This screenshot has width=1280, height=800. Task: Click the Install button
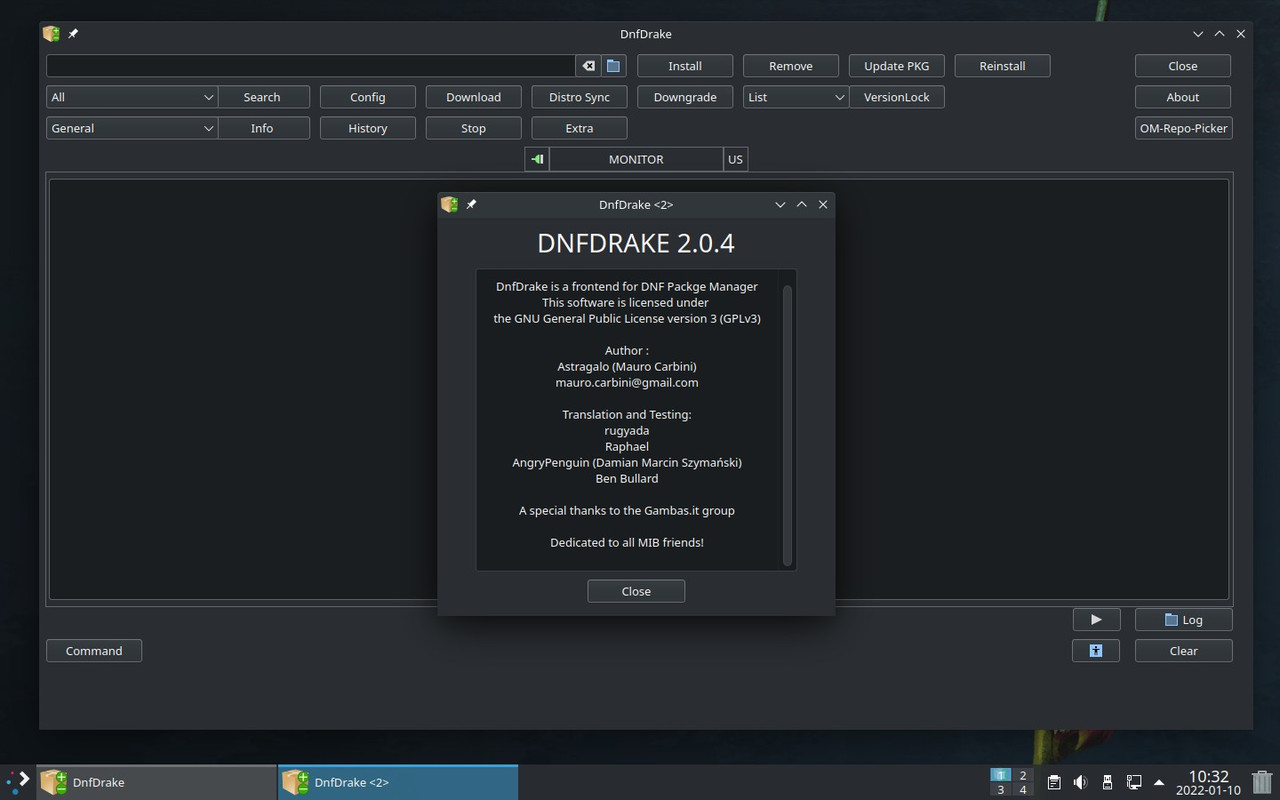point(685,66)
